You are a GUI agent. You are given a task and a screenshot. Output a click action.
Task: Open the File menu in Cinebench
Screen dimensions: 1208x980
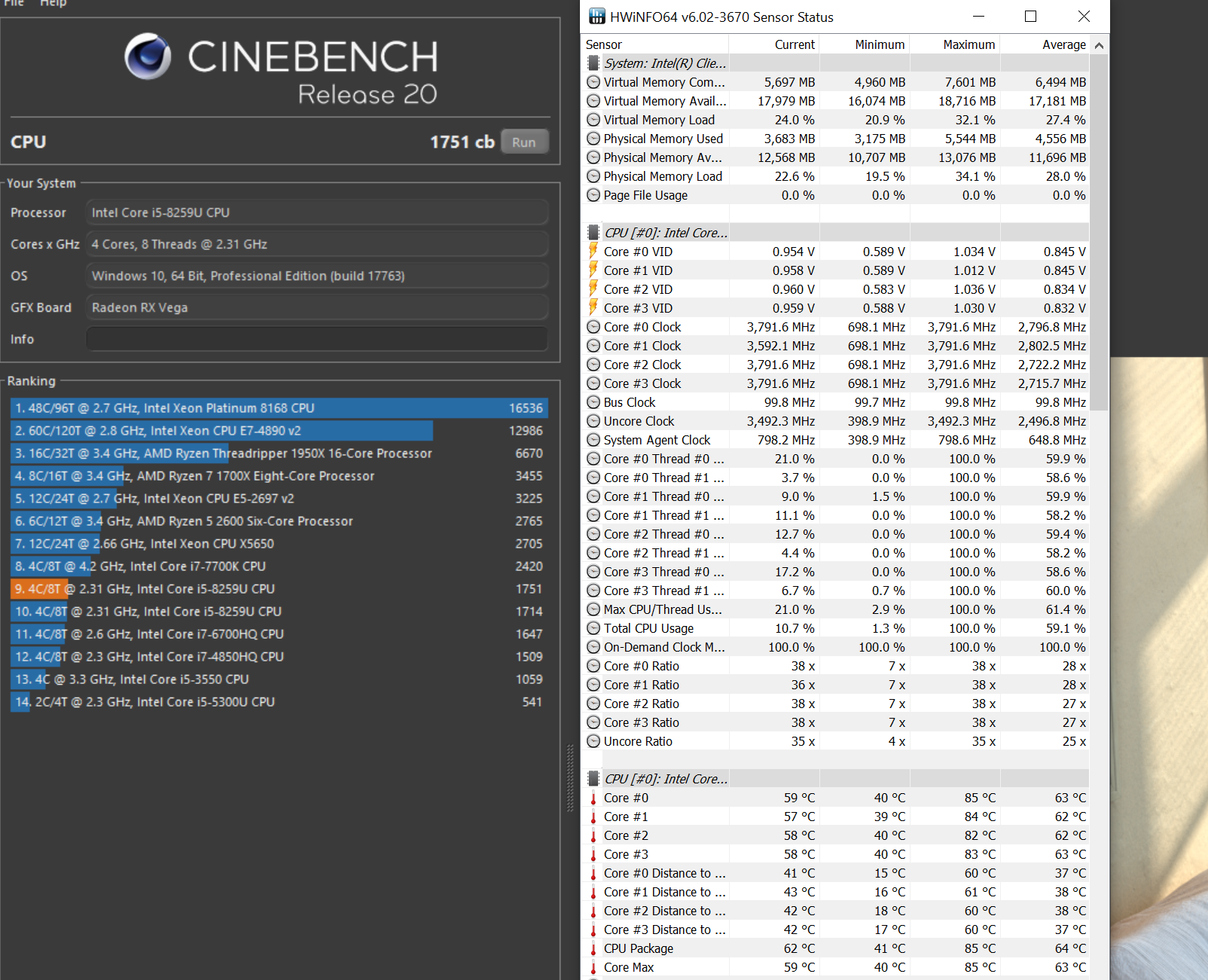click(14, 3)
